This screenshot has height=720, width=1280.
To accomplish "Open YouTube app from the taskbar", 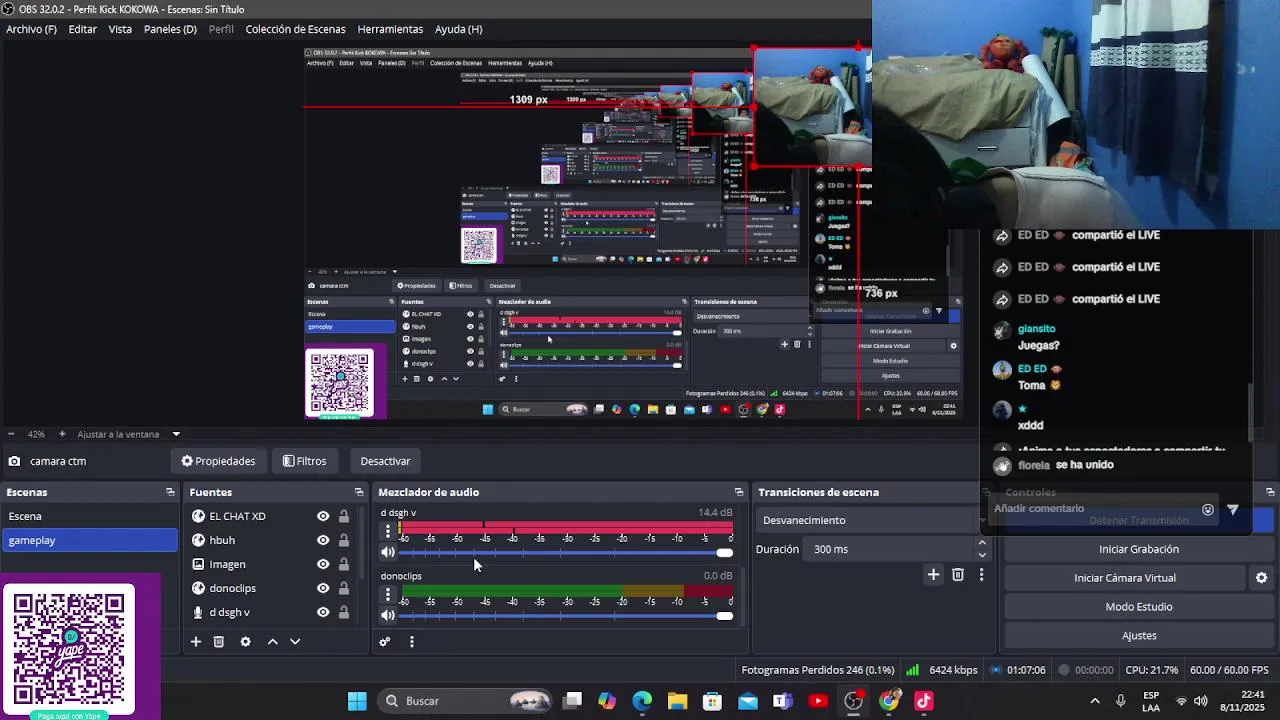I will click(x=818, y=701).
